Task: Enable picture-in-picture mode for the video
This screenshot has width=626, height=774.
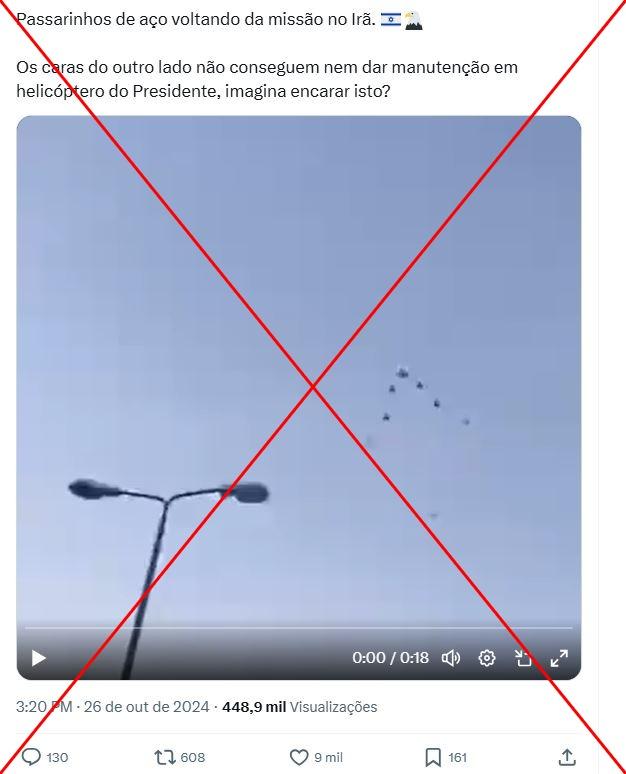Action: 523,658
